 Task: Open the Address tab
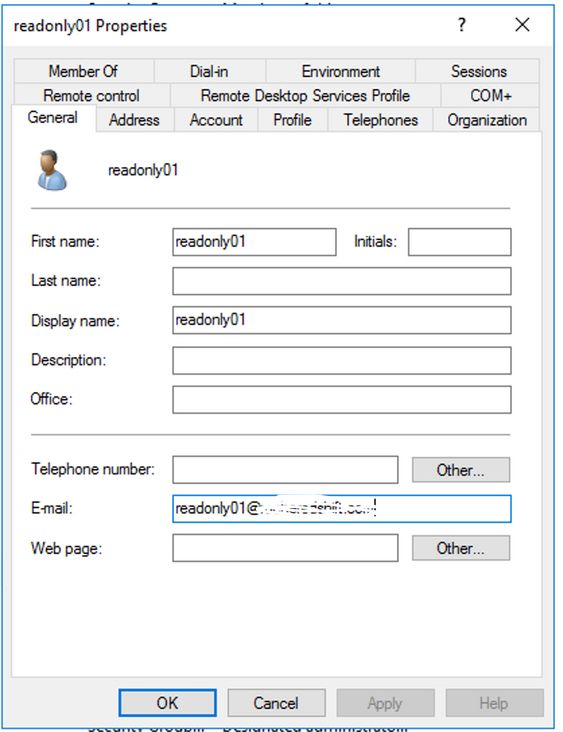(134, 120)
